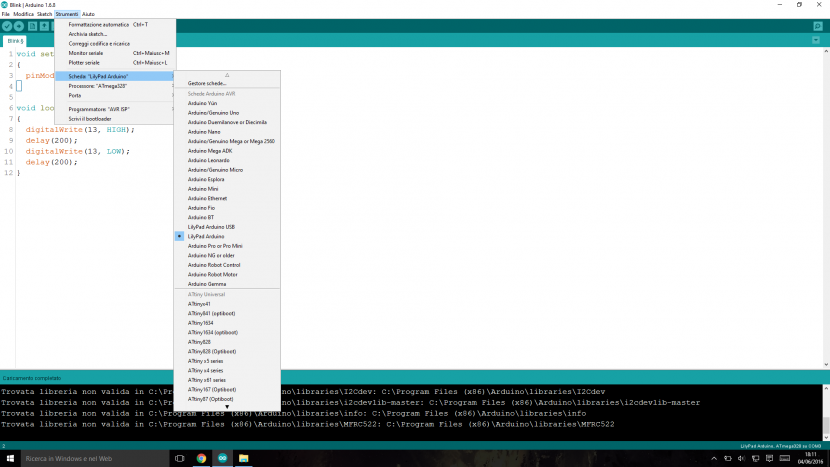Choose Formattazione automatica

[x=115, y=24]
